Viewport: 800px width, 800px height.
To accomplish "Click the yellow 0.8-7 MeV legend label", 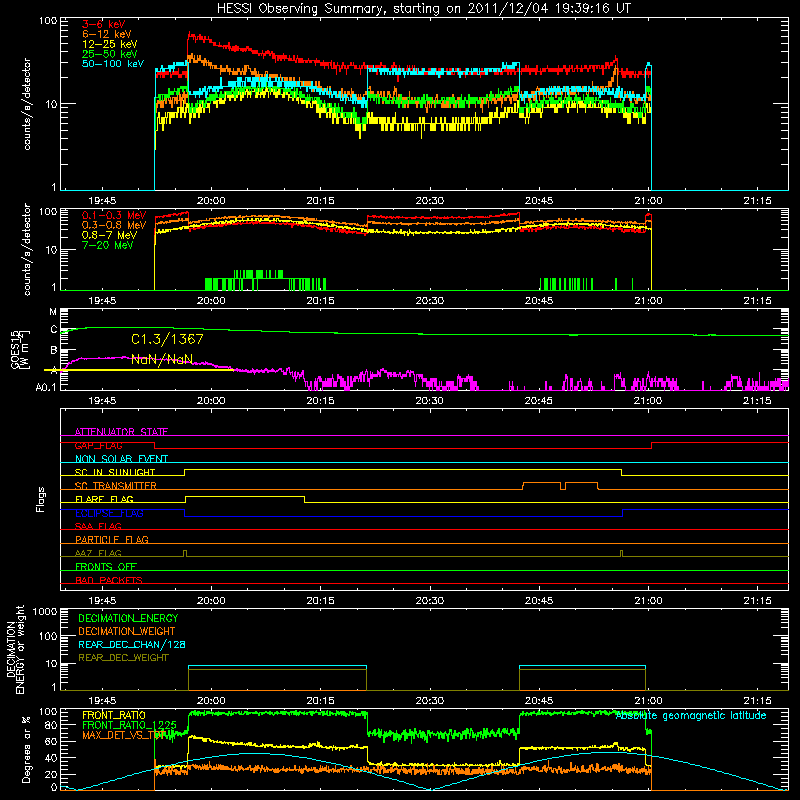I will (x=109, y=235).
